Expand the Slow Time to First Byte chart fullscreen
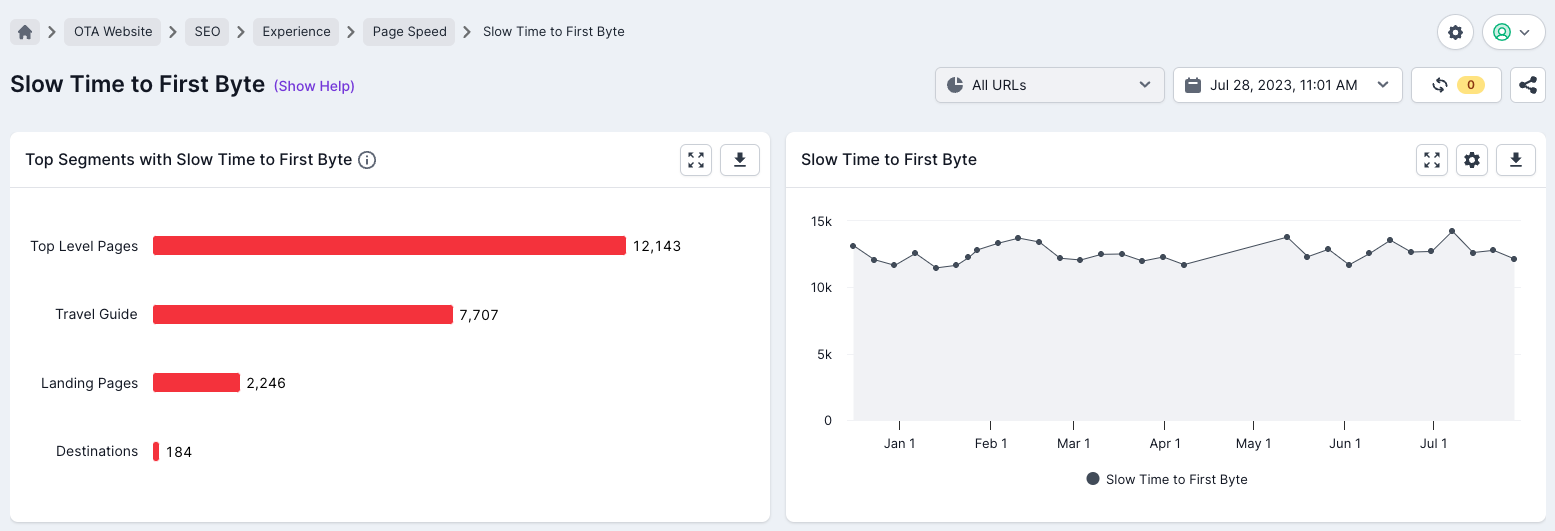Image resolution: width=1555 pixels, height=531 pixels. [1432, 160]
